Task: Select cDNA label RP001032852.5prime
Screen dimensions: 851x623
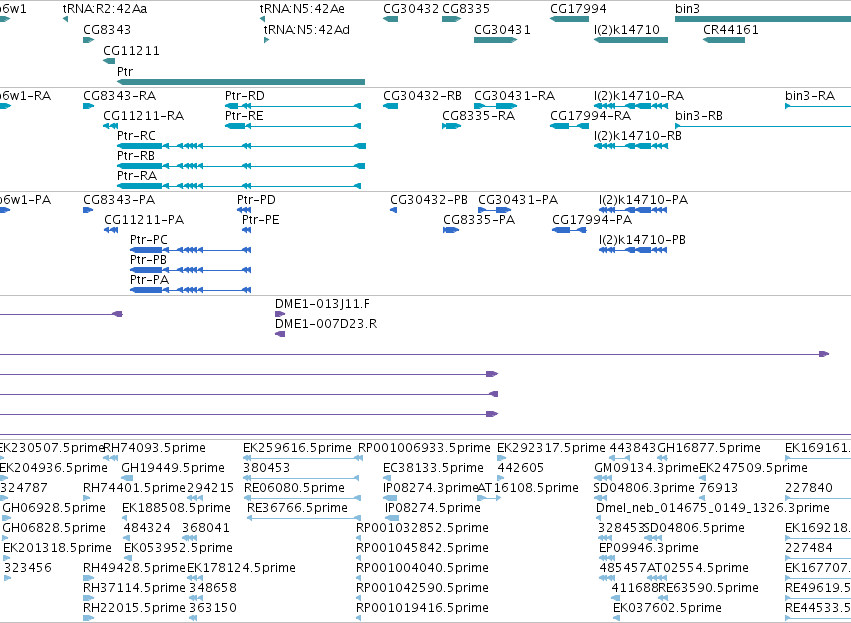Action: point(422,529)
